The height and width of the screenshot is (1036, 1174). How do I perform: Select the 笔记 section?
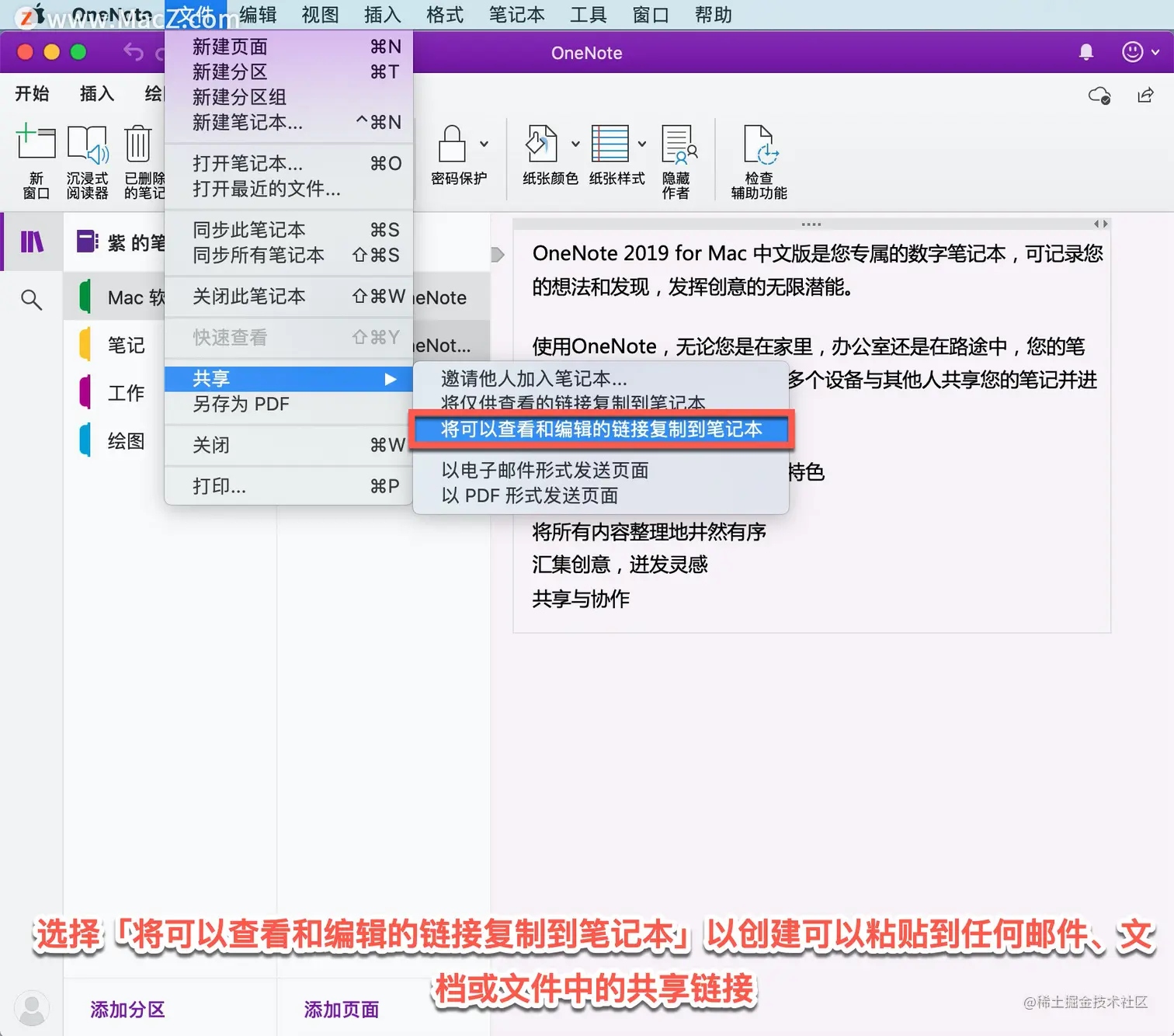[x=114, y=345]
